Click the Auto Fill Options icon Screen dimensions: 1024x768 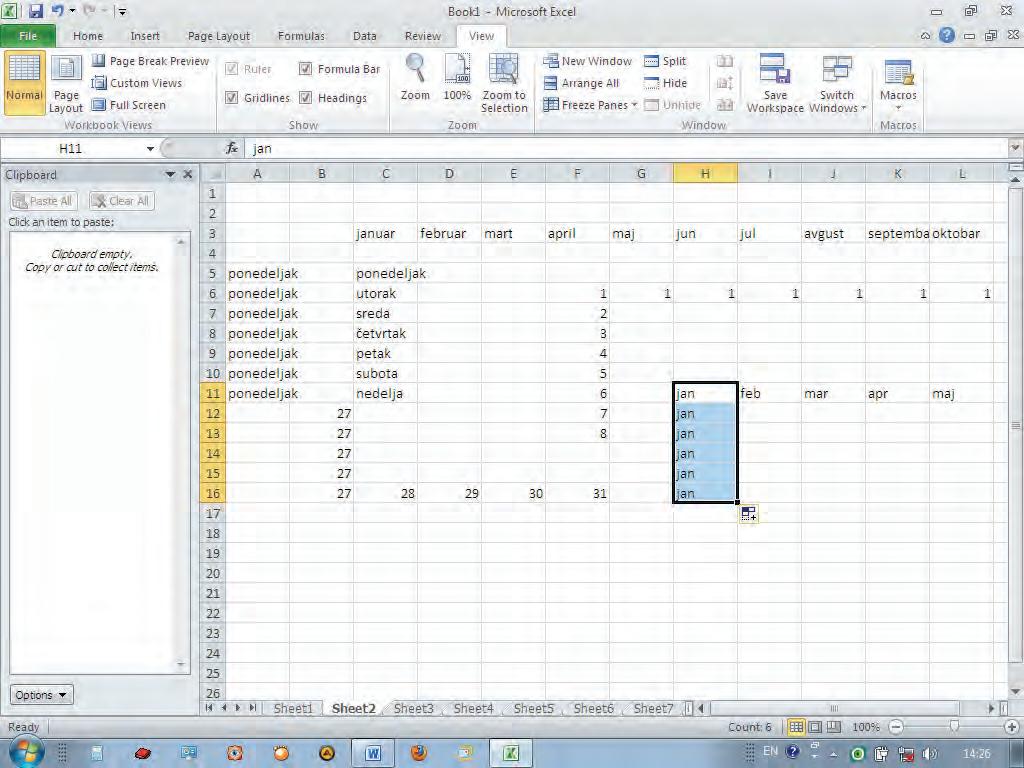pos(748,514)
